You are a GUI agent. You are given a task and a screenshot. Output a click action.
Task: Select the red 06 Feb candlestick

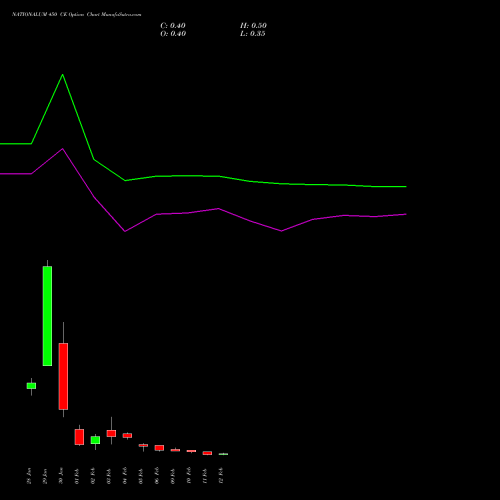coord(159,448)
